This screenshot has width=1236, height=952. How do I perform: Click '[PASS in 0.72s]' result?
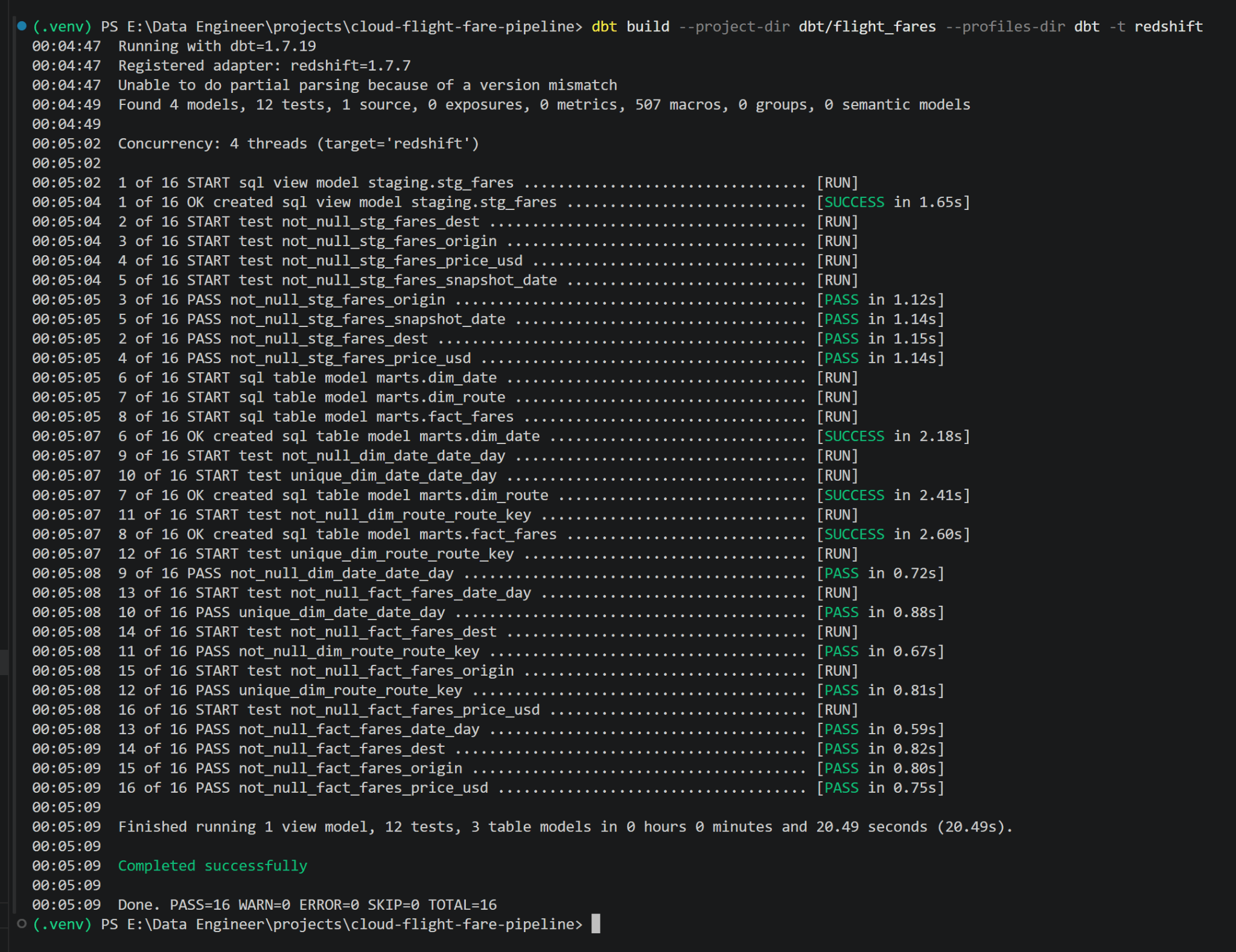[x=881, y=573]
